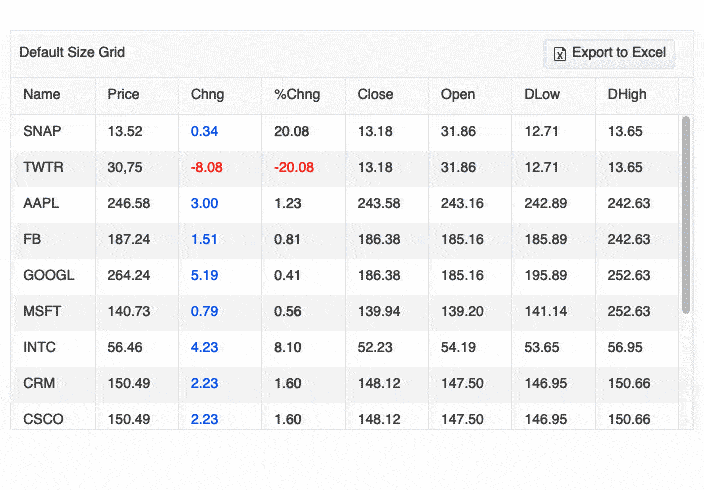The image size is (704, 490).
Task: Click TWTR price 30,75
Action: click(x=125, y=167)
